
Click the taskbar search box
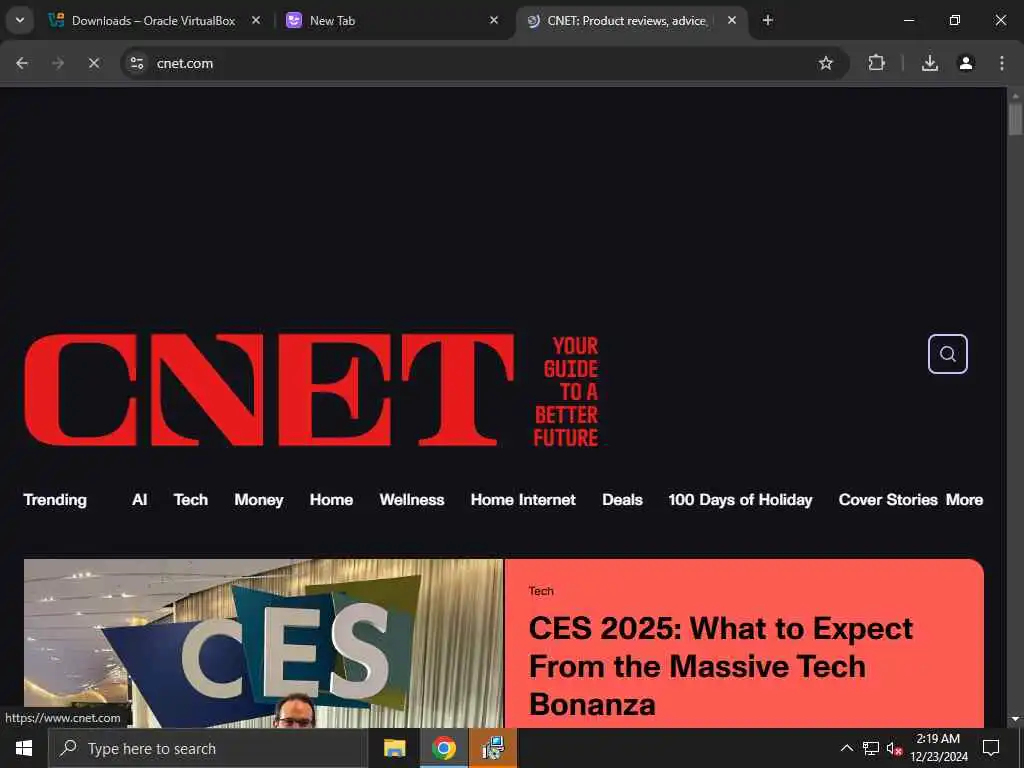[x=208, y=748]
